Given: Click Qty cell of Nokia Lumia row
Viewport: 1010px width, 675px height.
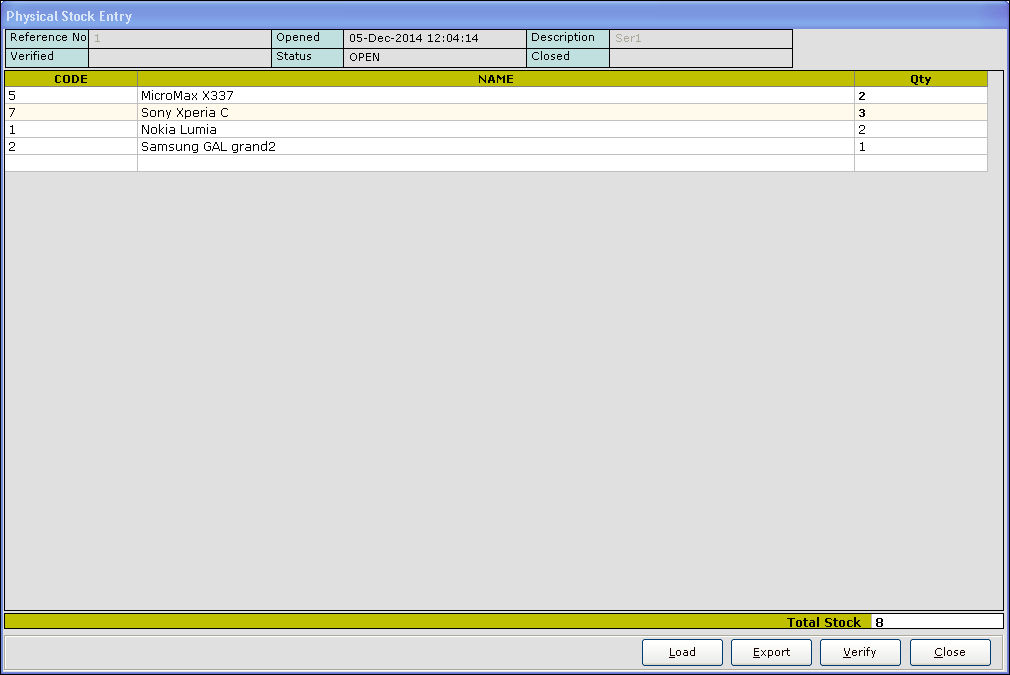Looking at the screenshot, I should pyautogui.click(x=920, y=129).
